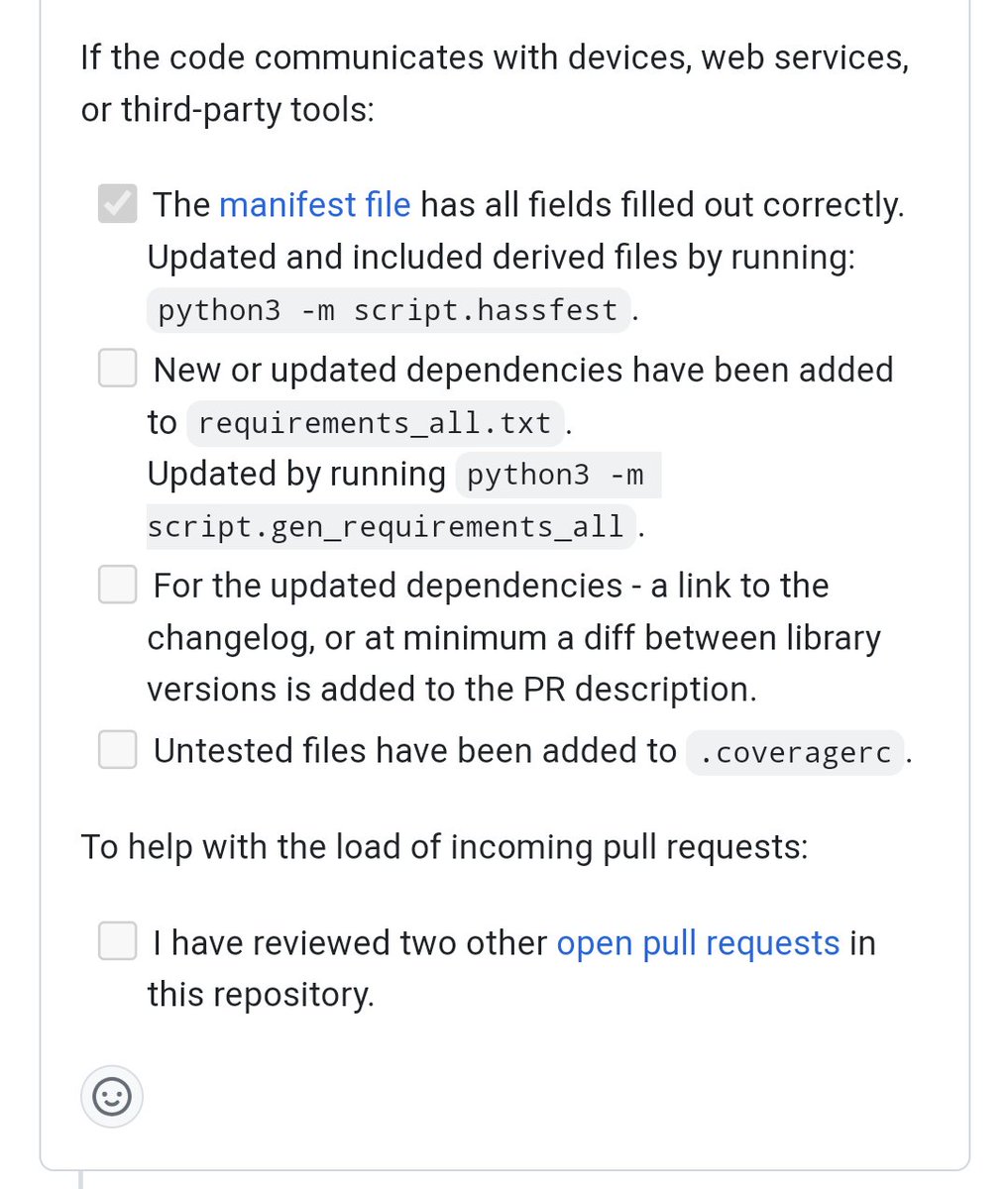1008x1189 pixels.
Task: Click the python3 -m script.hassfest code snippet
Action: (x=388, y=311)
